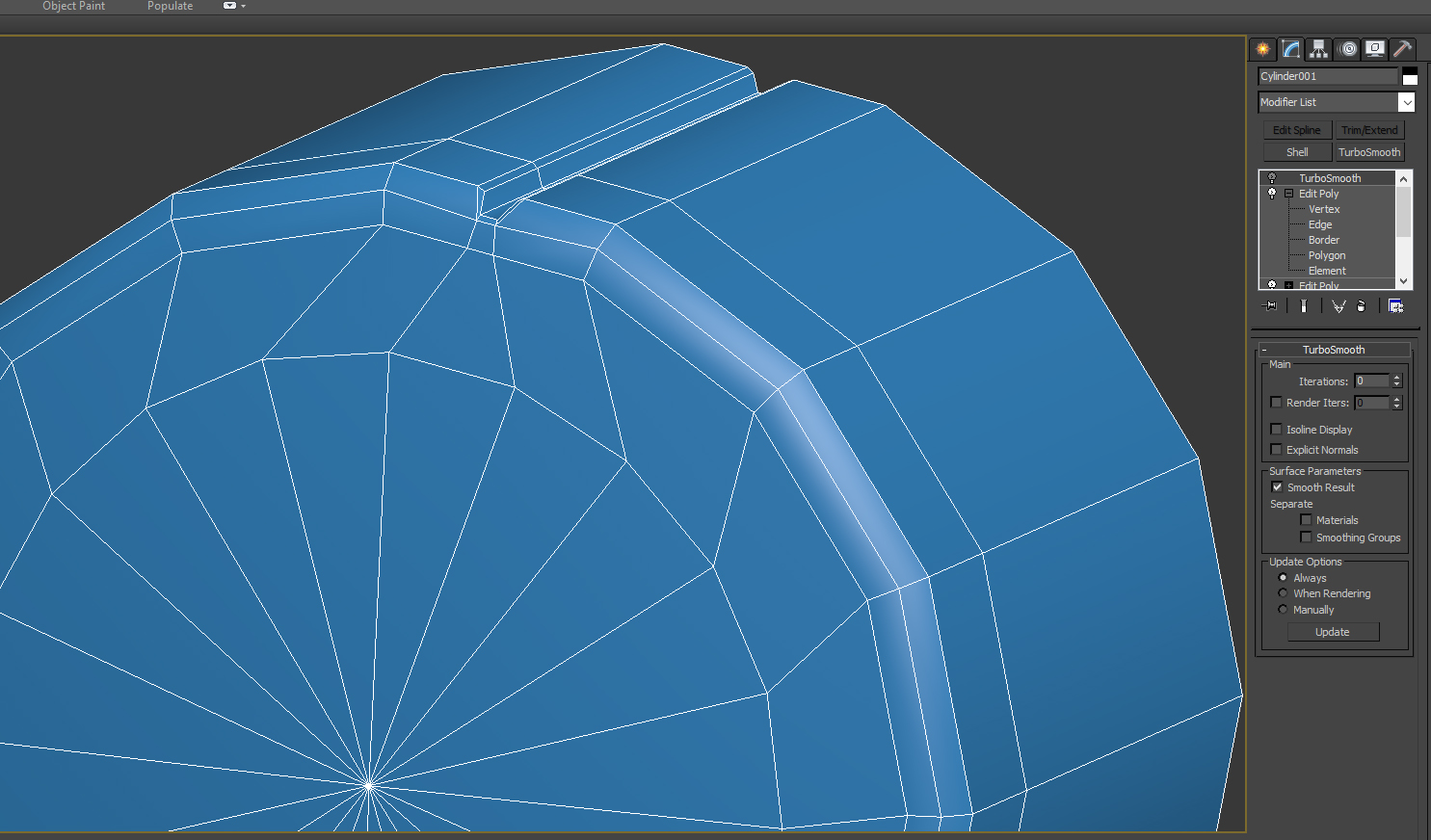1431x840 pixels.
Task: Click the Trim/Extend modifier button
Action: [1369, 130]
